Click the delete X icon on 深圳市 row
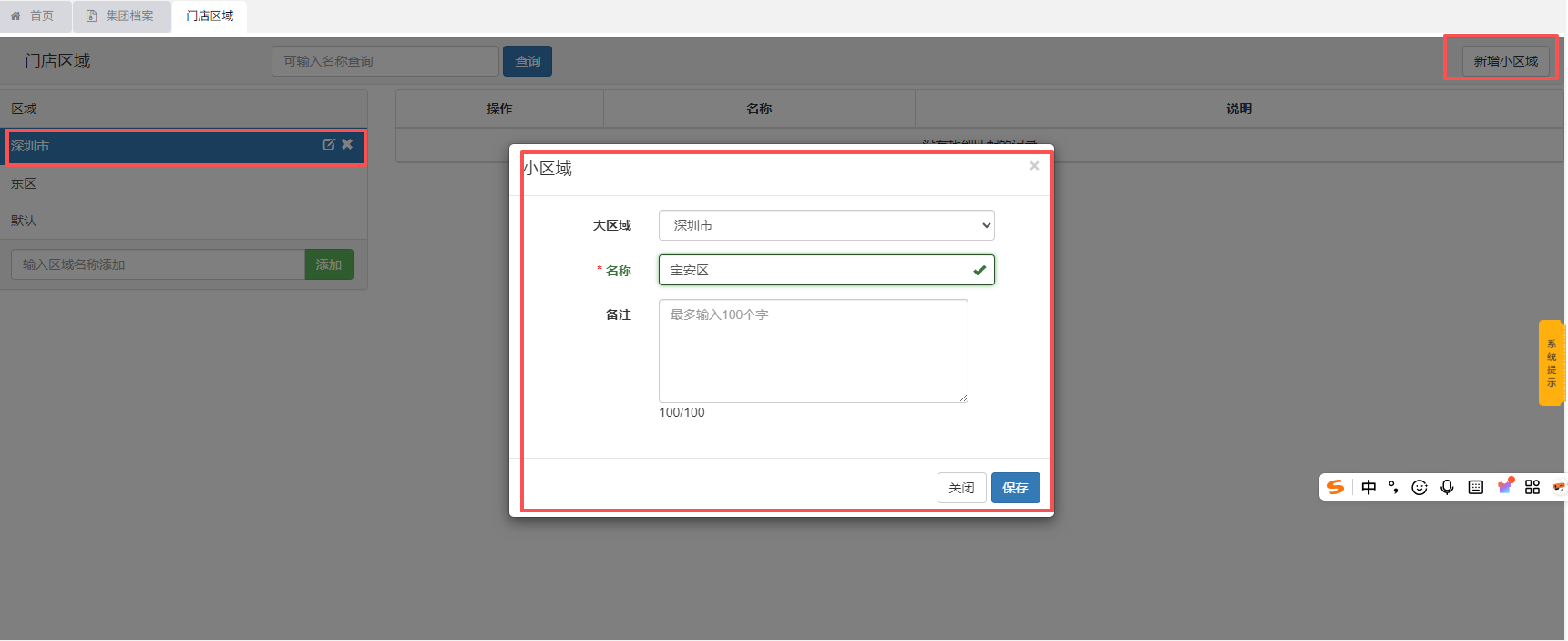 click(x=347, y=145)
